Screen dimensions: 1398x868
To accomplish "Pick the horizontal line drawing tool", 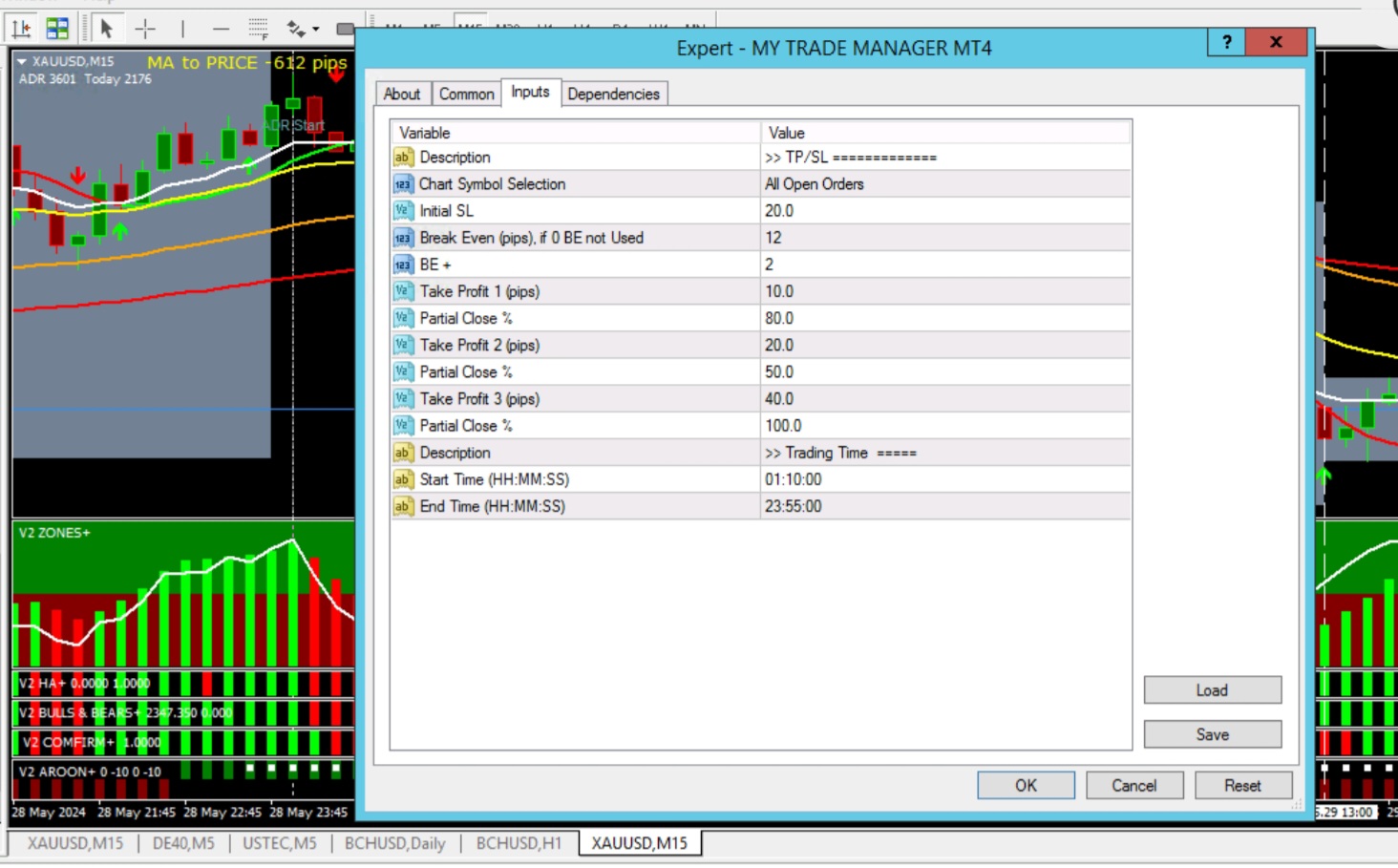I will pyautogui.click(x=221, y=29).
